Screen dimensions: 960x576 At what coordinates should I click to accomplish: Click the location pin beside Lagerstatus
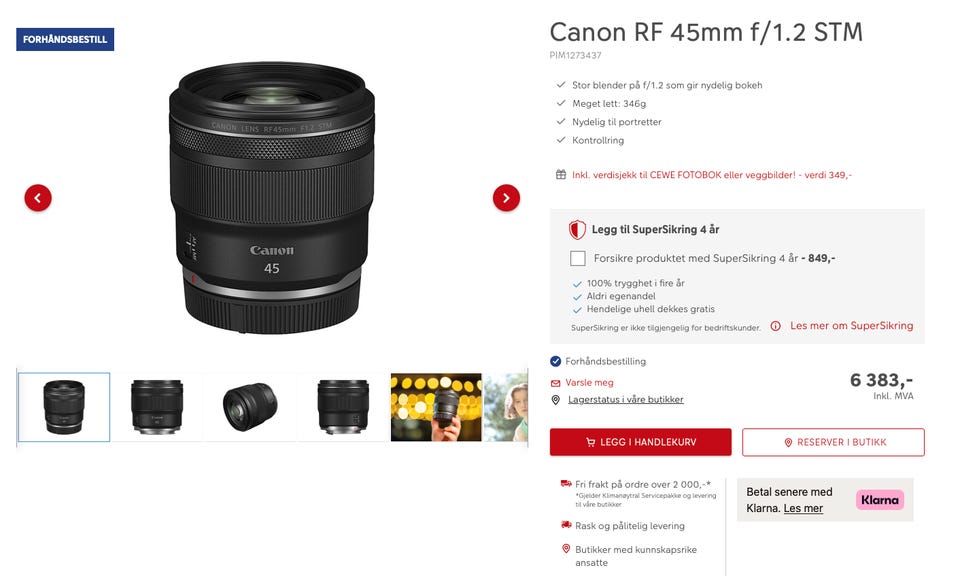(x=555, y=400)
